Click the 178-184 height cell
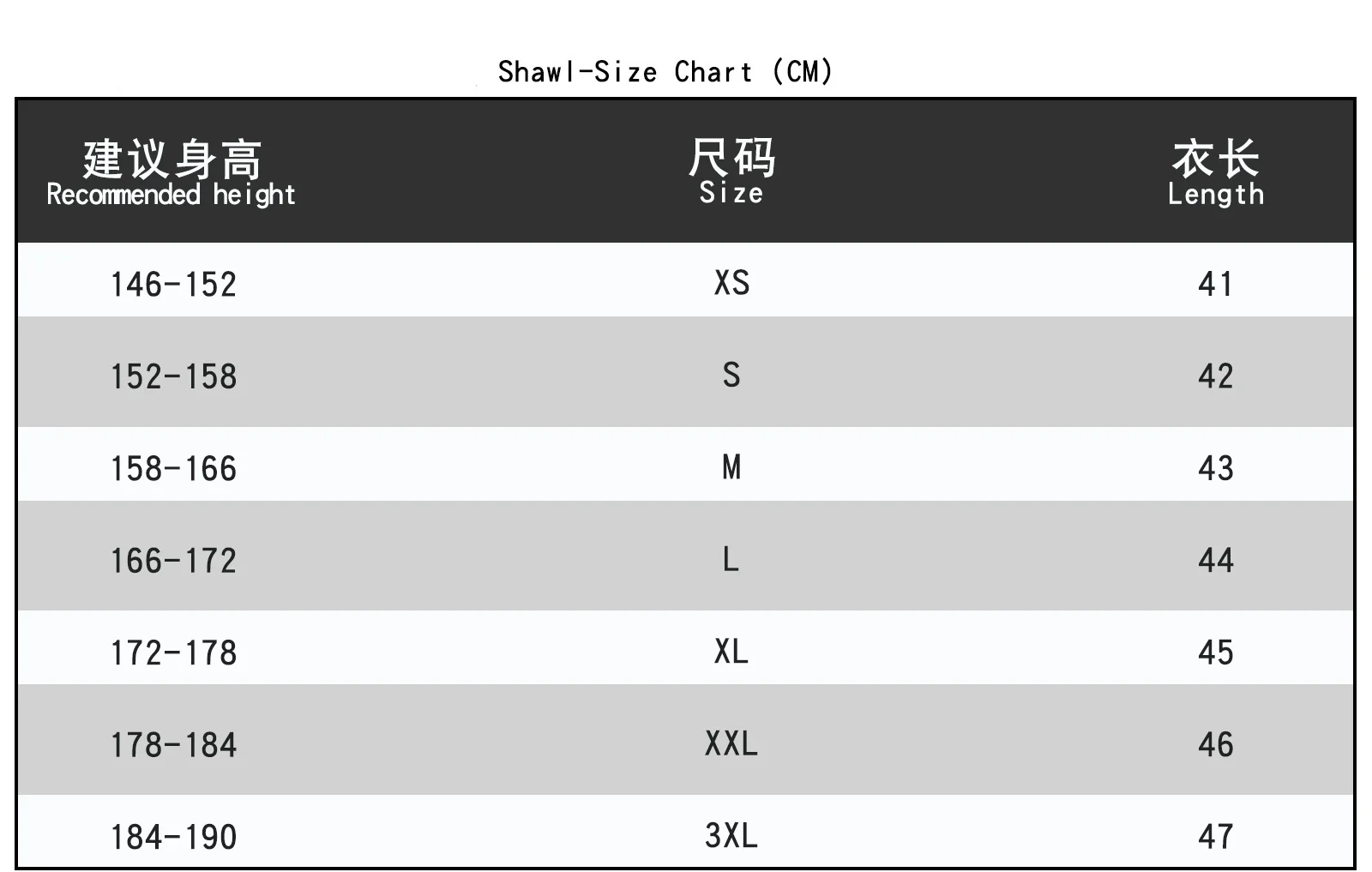The height and width of the screenshot is (872, 1372). [173, 745]
